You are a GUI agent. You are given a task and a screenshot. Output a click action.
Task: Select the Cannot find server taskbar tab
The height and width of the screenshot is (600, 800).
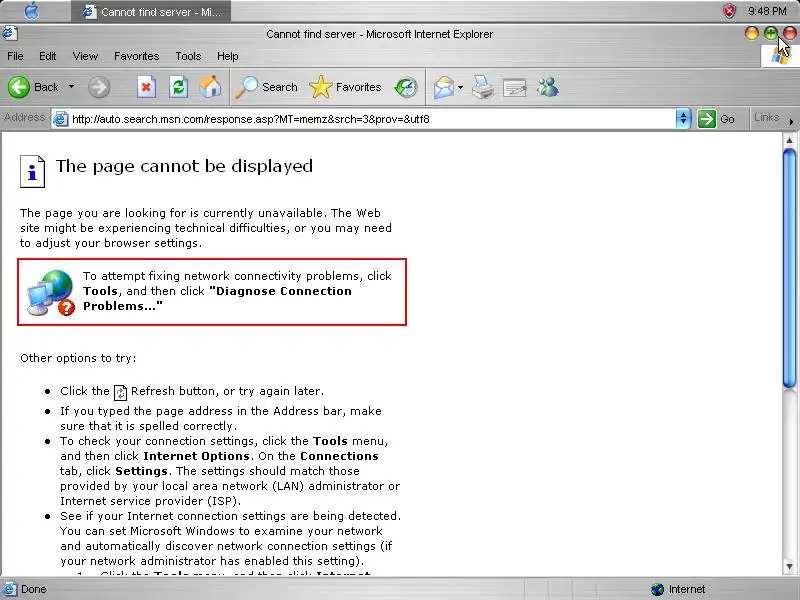click(x=151, y=11)
